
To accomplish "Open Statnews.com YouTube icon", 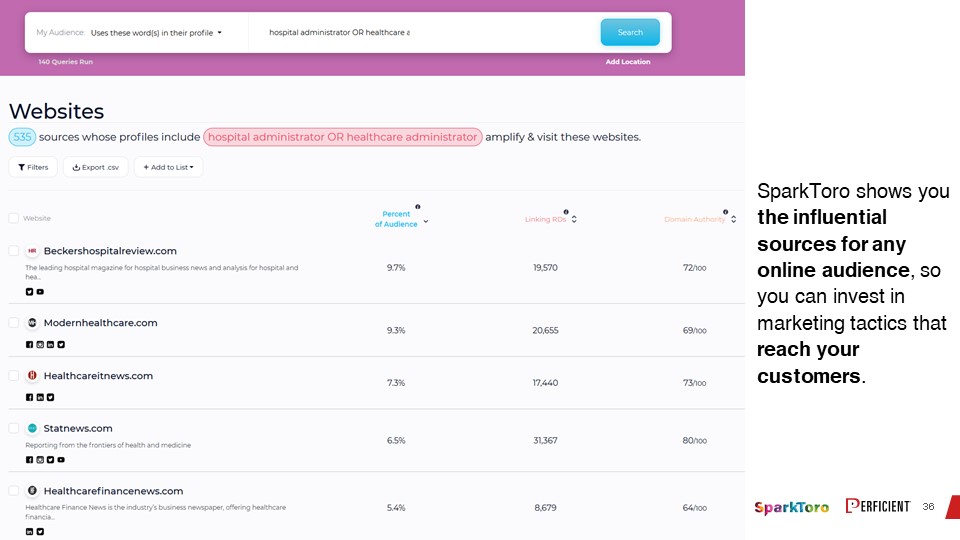I will tap(61, 460).
